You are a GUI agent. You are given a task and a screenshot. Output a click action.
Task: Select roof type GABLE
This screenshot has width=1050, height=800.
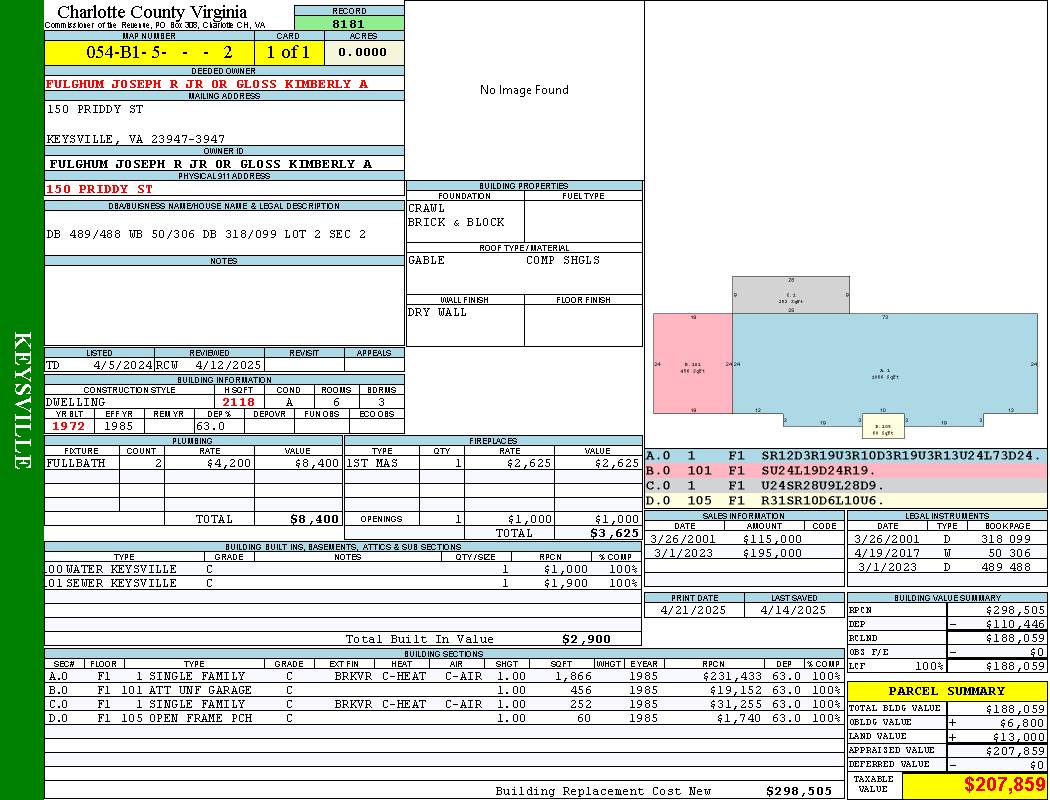[x=426, y=260]
